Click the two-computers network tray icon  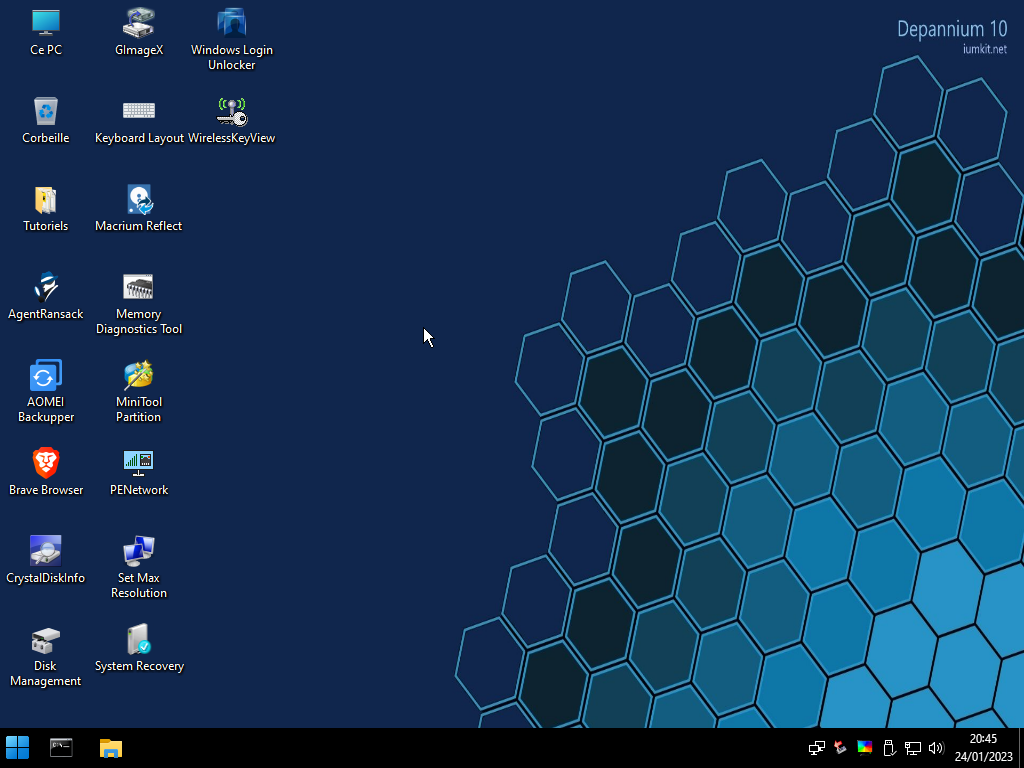pos(816,748)
